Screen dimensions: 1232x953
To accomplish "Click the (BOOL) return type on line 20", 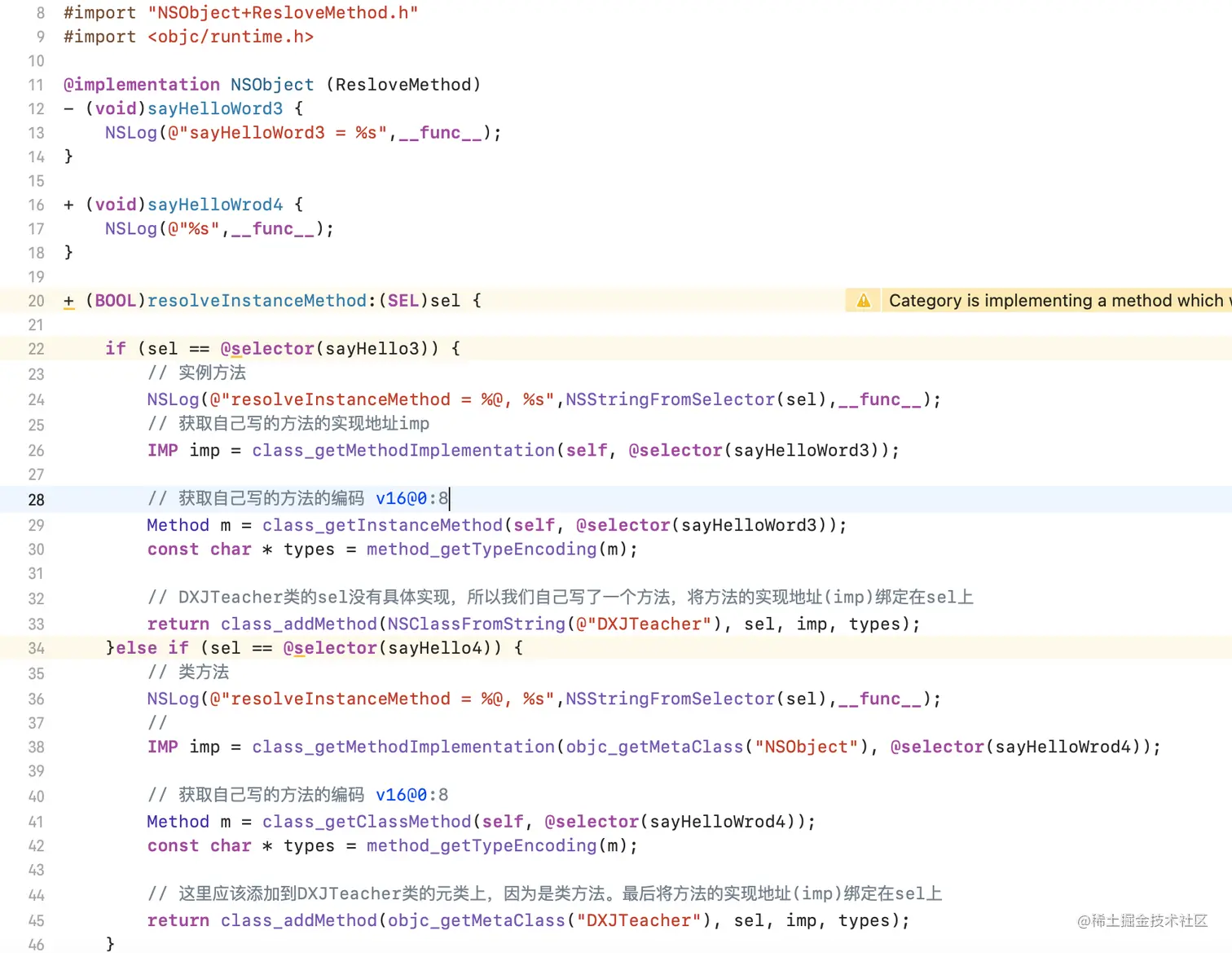I will [x=116, y=301].
